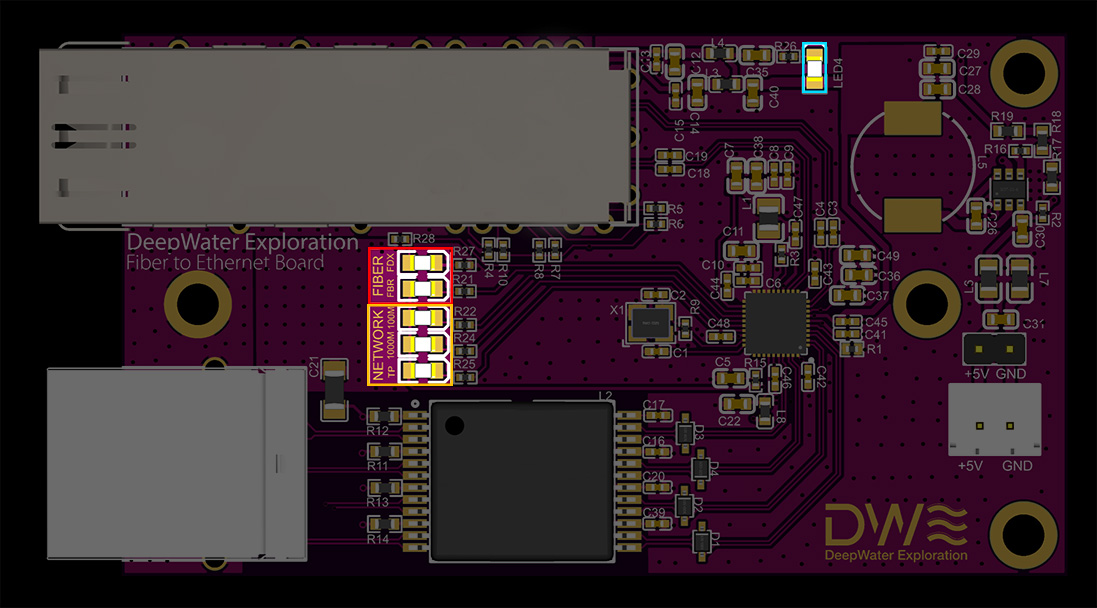
Task: Select the white +5V GND power connector
Action: (x=995, y=419)
